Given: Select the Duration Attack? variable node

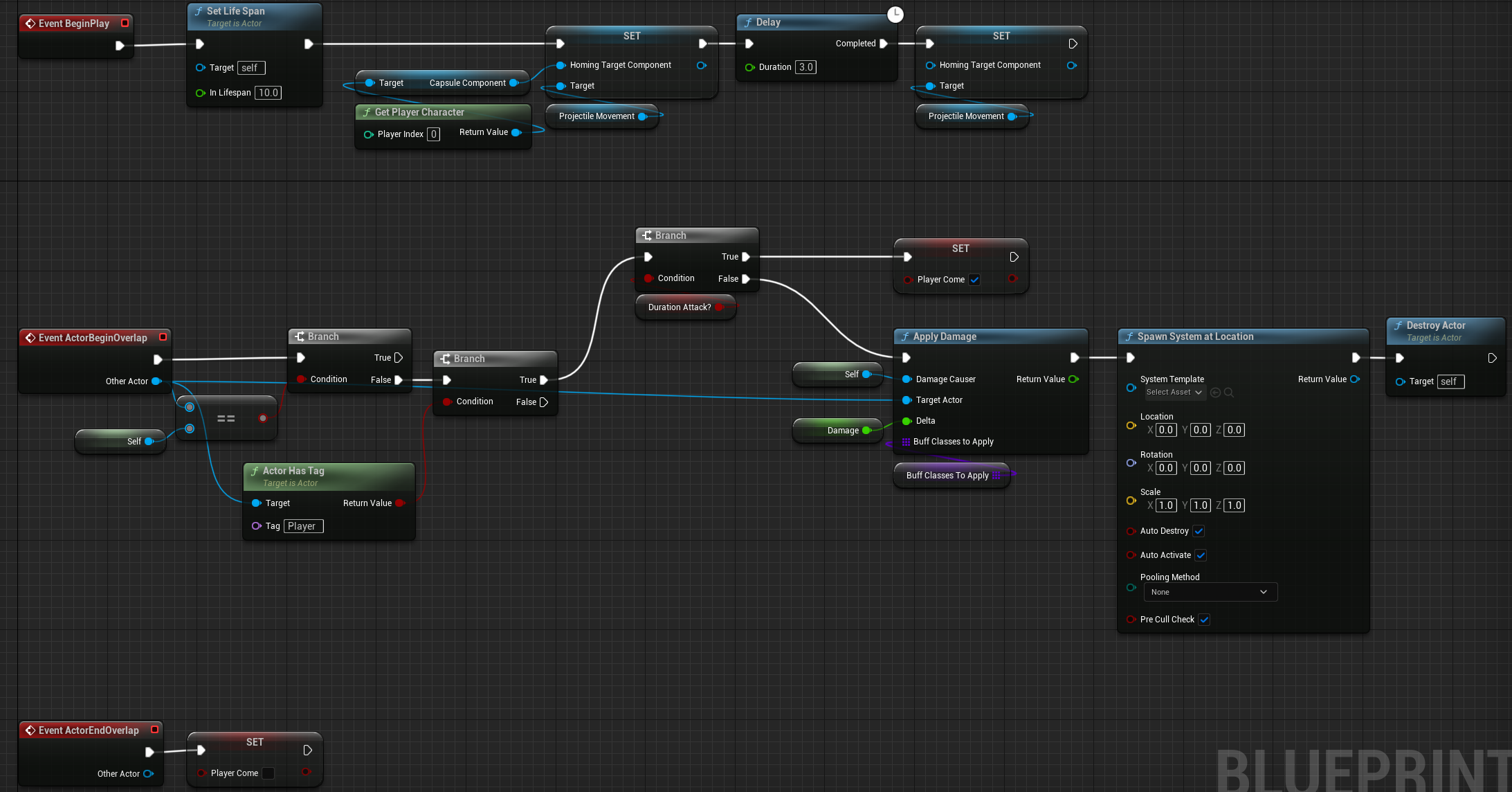Looking at the screenshot, I should (680, 307).
